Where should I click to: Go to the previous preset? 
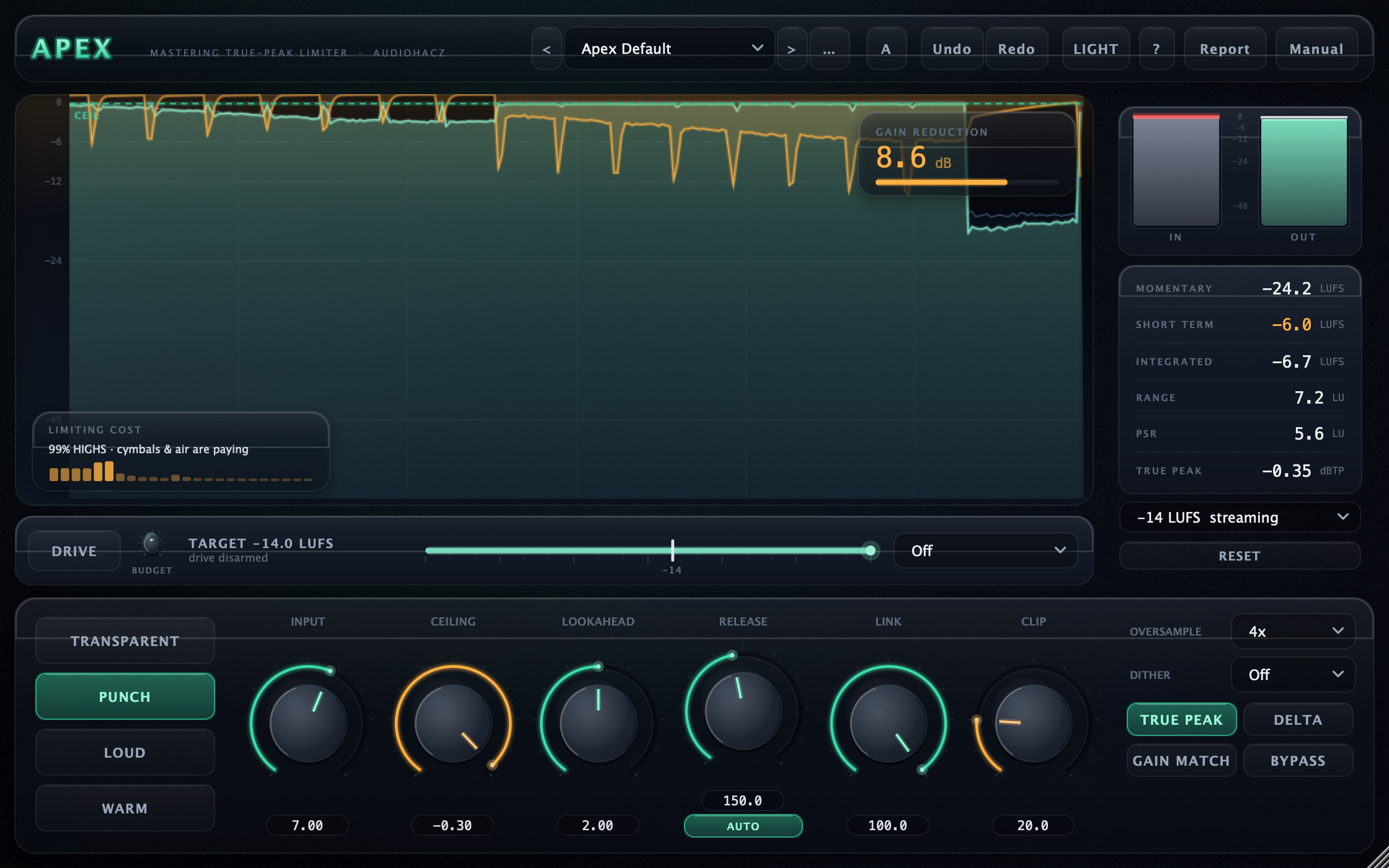coord(546,49)
